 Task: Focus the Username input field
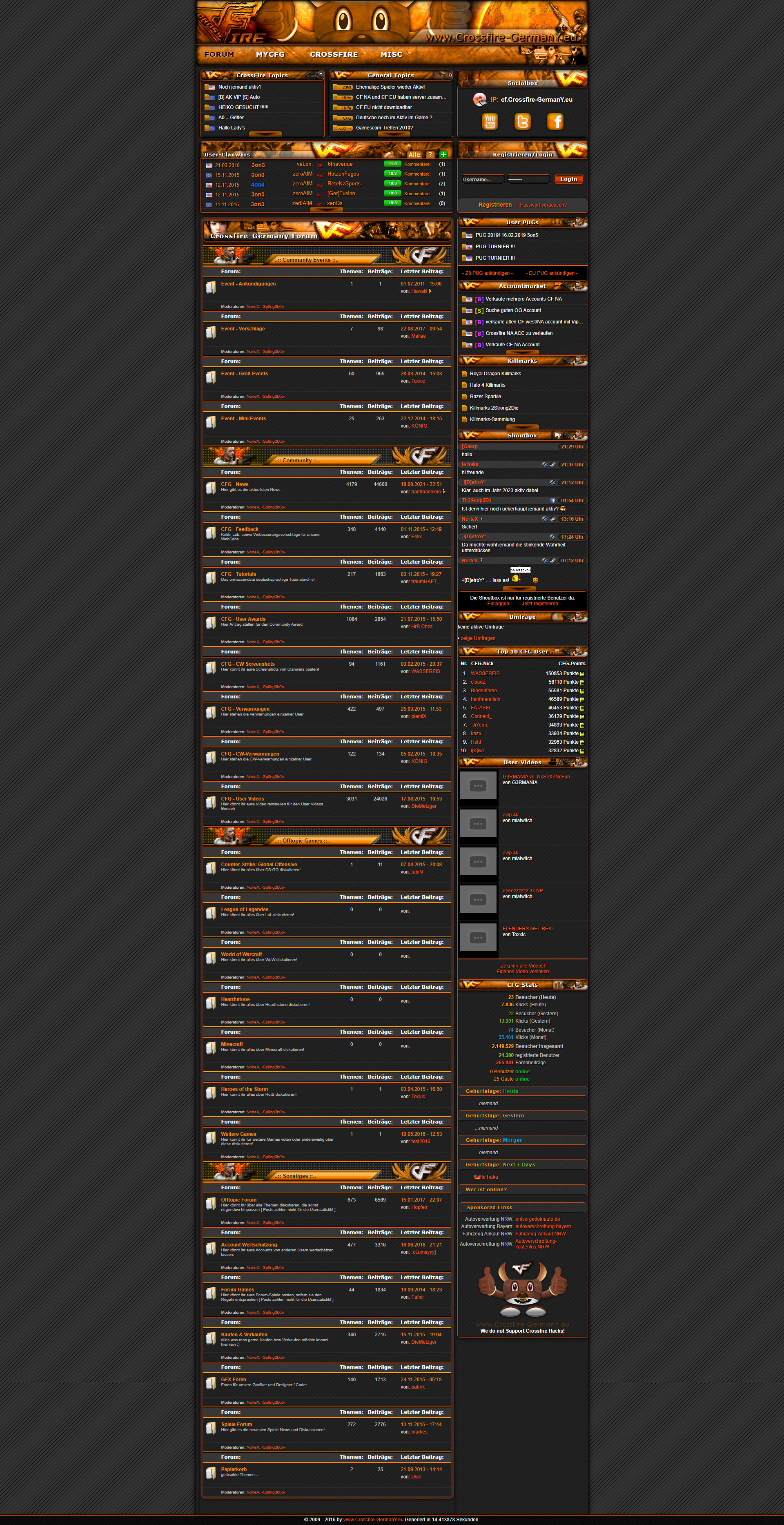[483, 179]
